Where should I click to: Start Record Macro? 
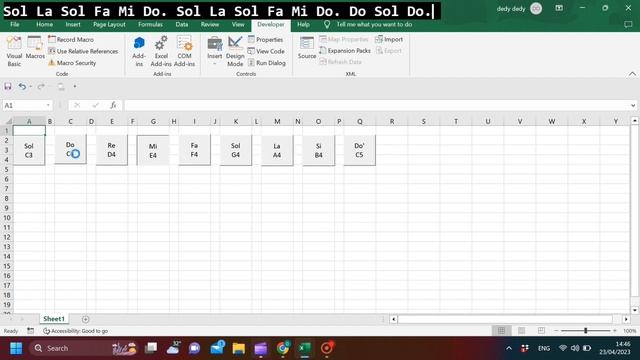point(71,40)
